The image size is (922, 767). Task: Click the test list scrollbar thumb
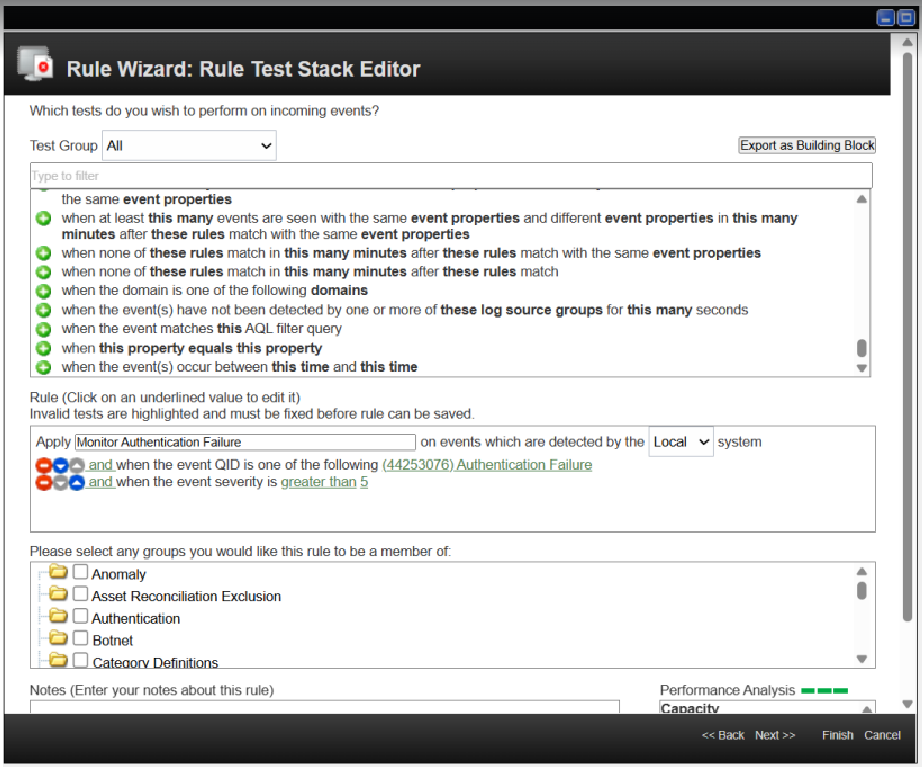click(x=862, y=348)
